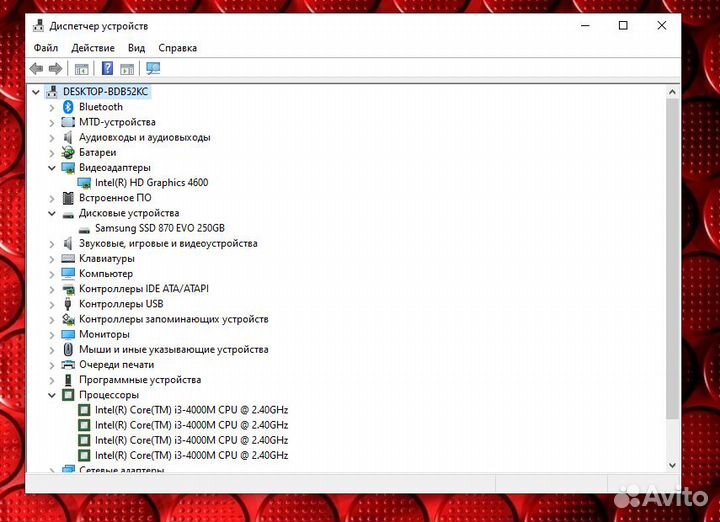
Task: Select Intel(R) HD Graphics 4600 entry
Action: 152,183
